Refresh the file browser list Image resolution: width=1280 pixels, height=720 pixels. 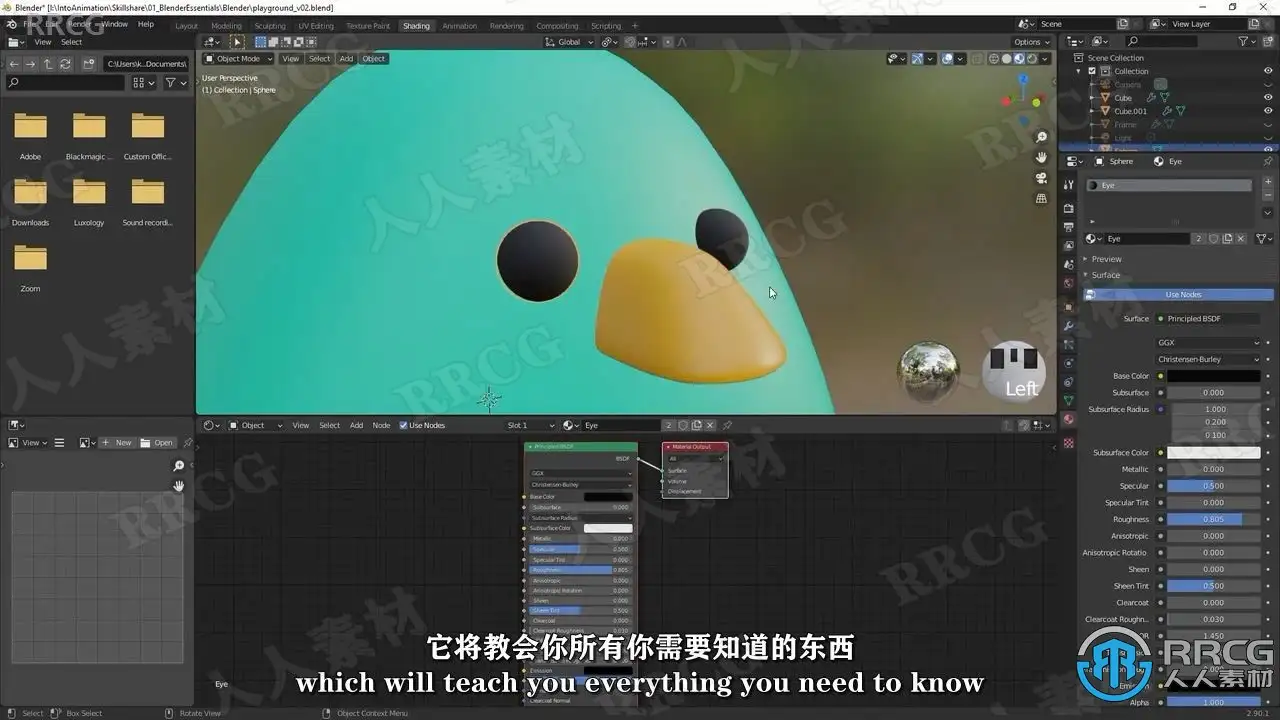66,63
